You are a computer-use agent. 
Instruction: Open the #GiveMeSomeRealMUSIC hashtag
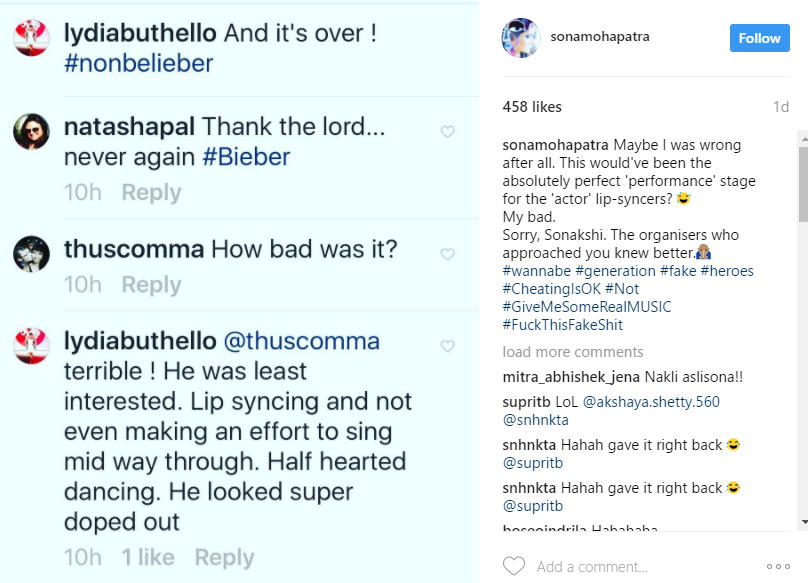click(586, 307)
